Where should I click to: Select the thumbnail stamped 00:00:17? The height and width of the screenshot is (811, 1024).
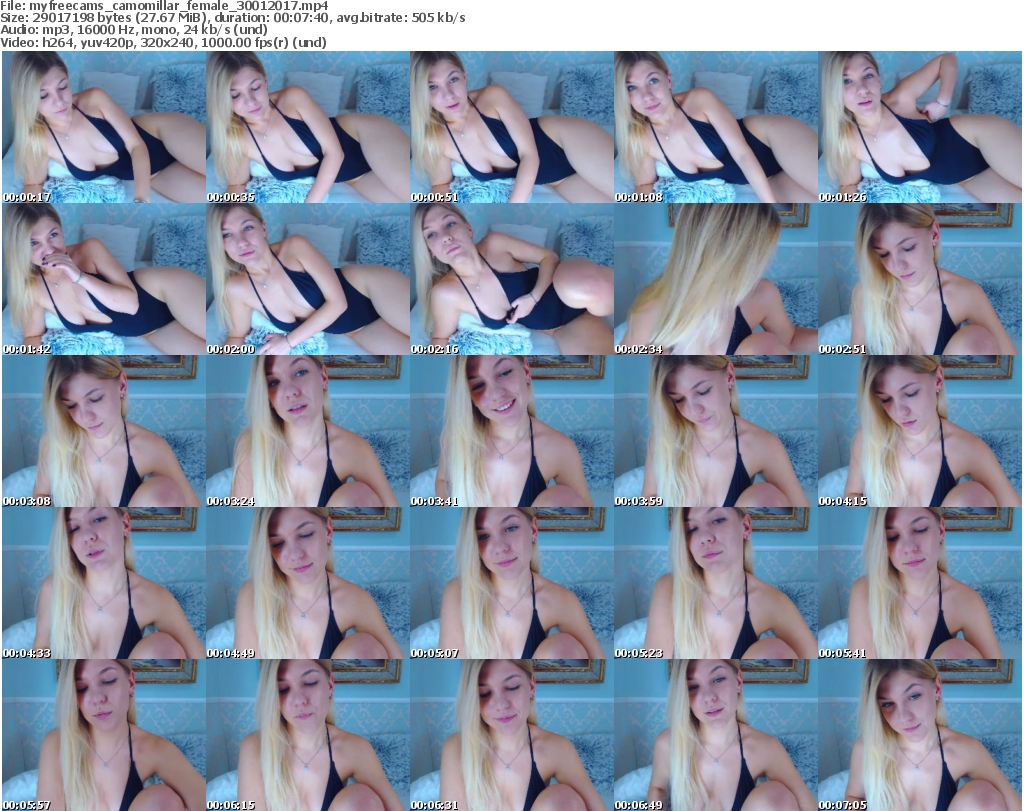104,127
